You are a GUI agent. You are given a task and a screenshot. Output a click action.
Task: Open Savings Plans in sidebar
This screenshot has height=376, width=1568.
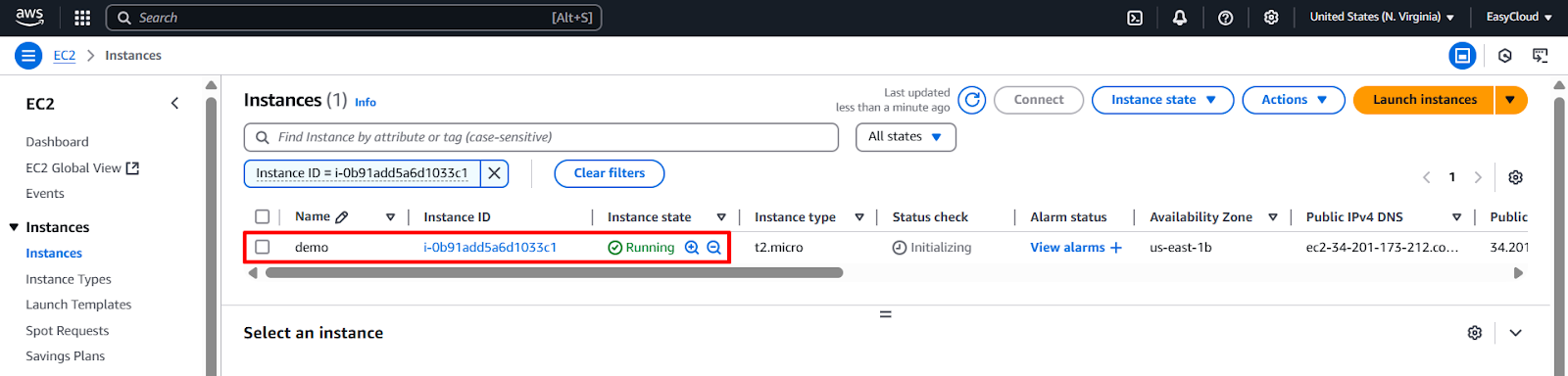point(65,356)
